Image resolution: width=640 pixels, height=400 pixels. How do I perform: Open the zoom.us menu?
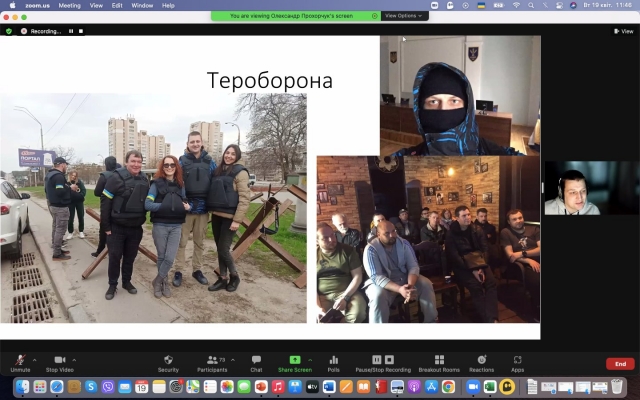click(38, 5)
